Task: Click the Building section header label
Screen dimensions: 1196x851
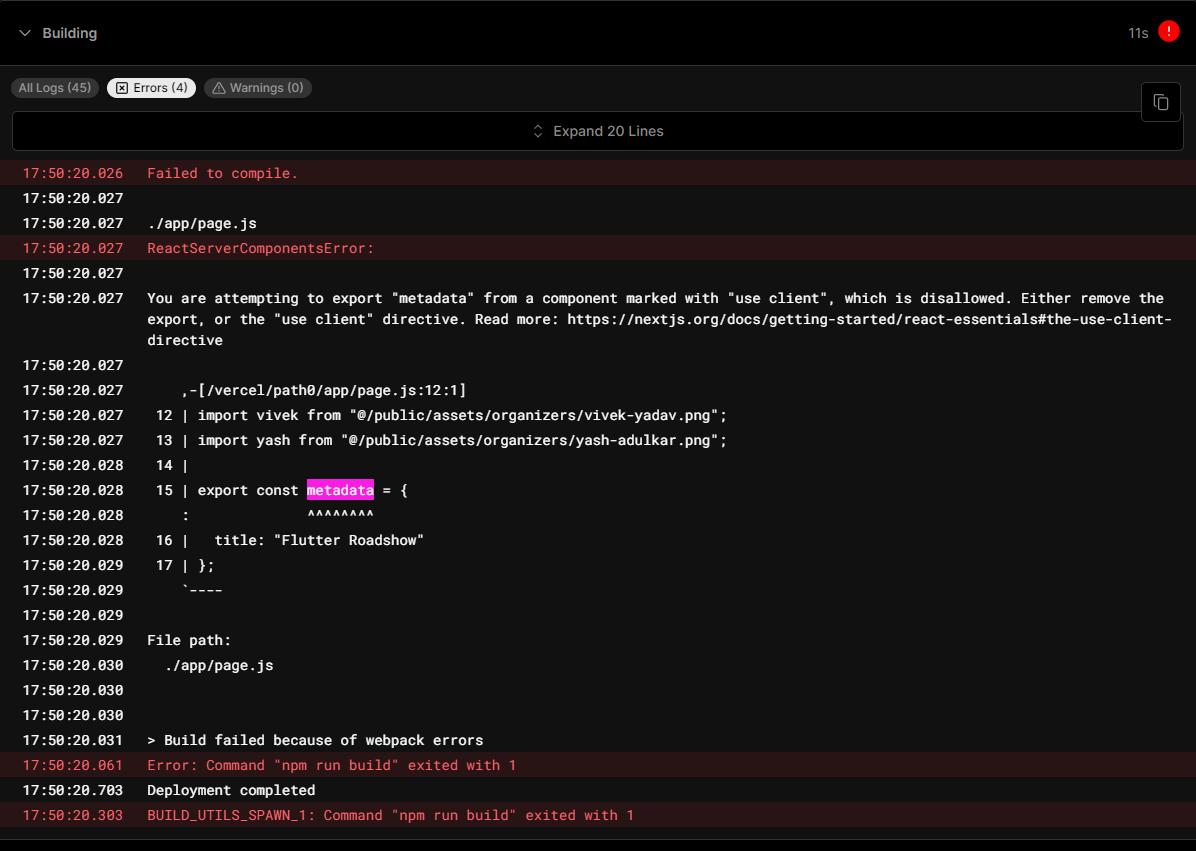Action: point(69,32)
